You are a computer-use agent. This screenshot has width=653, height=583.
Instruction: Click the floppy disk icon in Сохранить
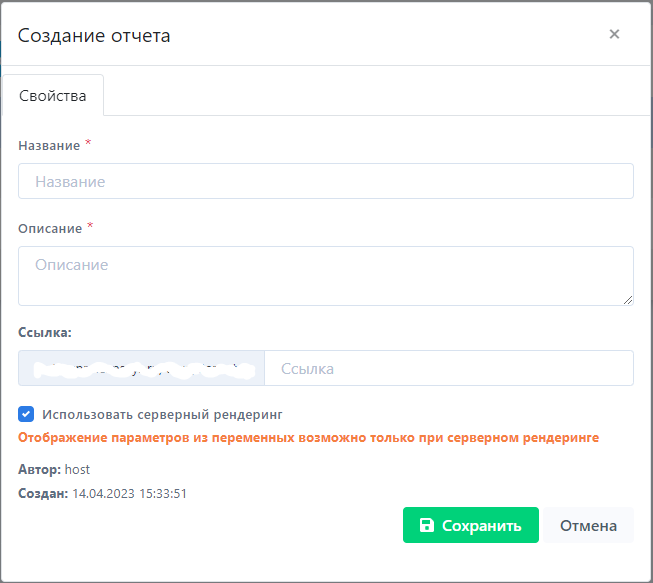(x=427, y=526)
